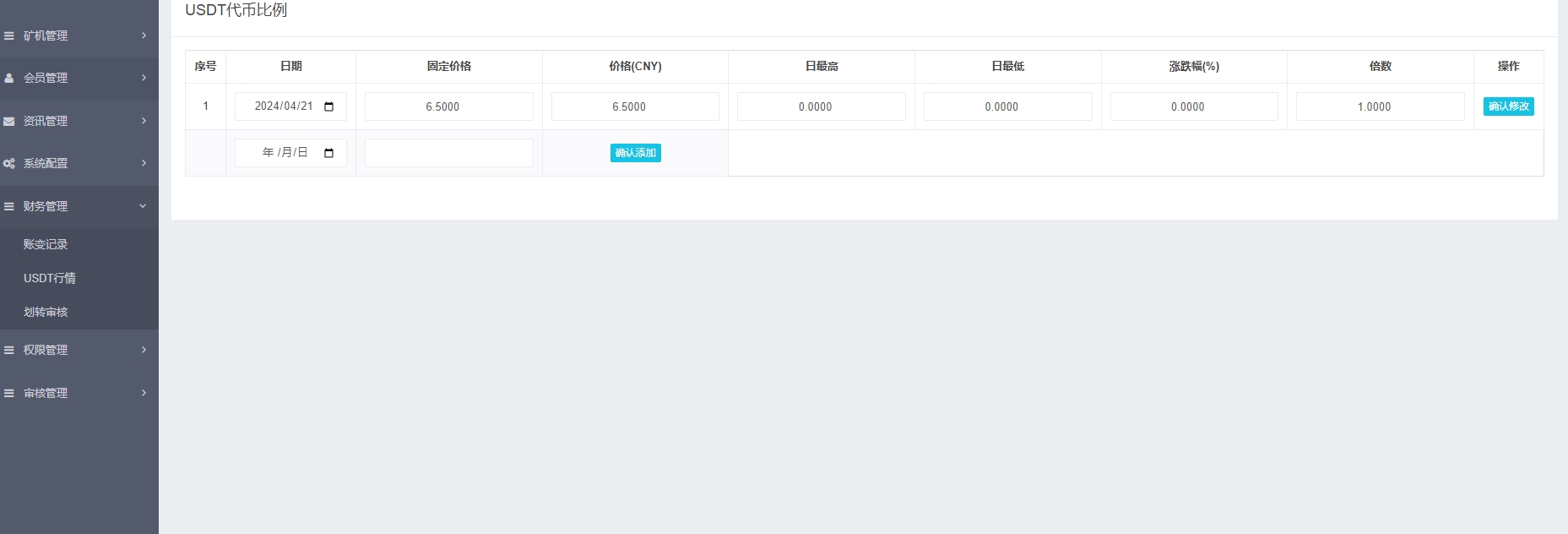
Task: Open calendar picker in empty date row
Action: click(329, 153)
